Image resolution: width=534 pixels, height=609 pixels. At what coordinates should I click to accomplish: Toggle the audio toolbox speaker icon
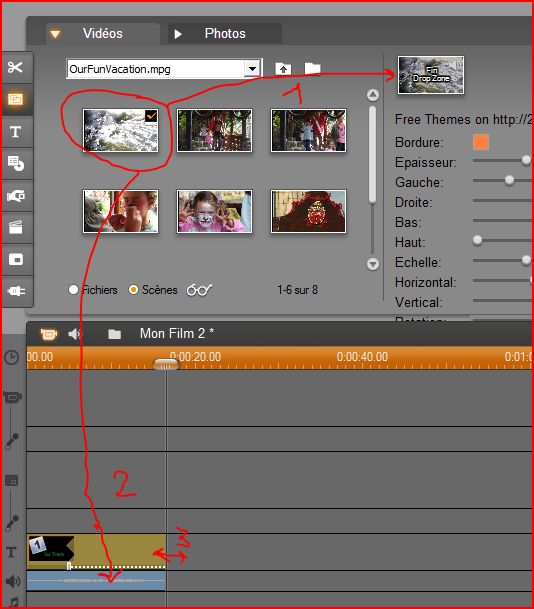[x=75, y=334]
